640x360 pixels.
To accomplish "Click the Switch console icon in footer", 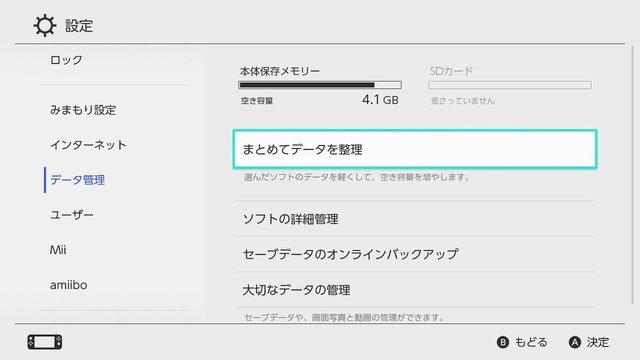I will click(45, 342).
